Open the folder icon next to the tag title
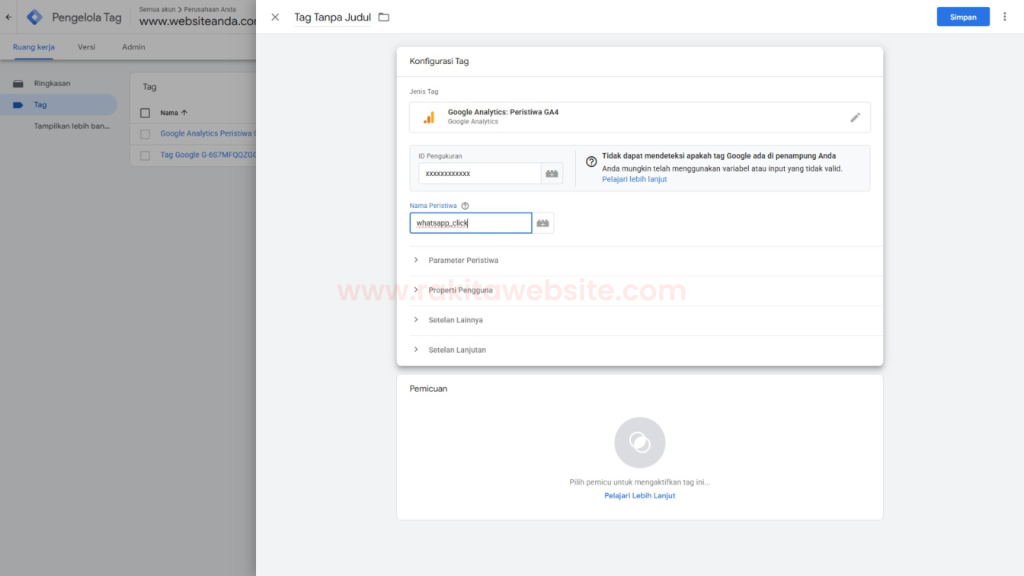 (x=384, y=17)
